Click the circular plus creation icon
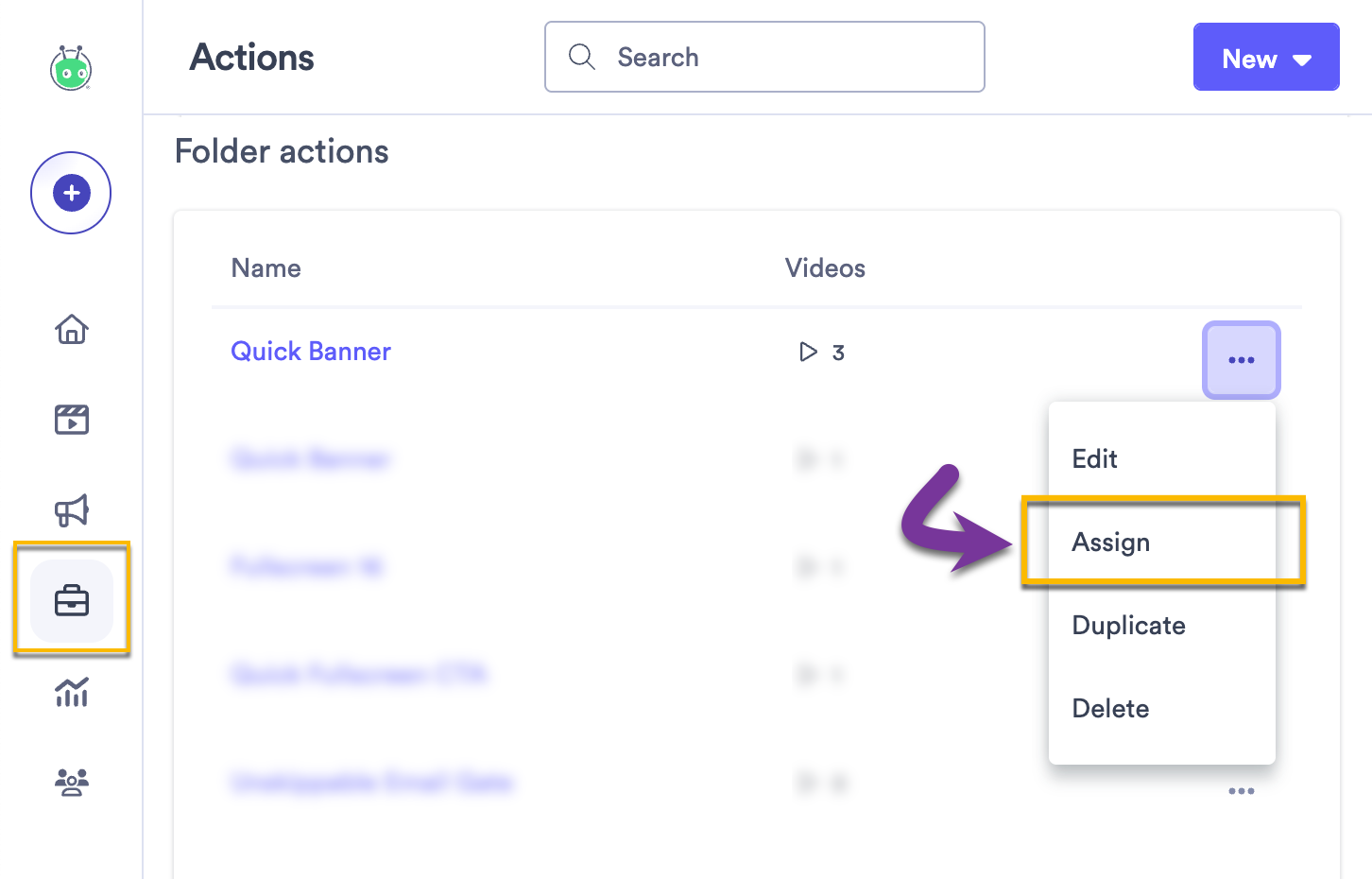Viewport: 1372px width, 879px height. click(x=71, y=192)
